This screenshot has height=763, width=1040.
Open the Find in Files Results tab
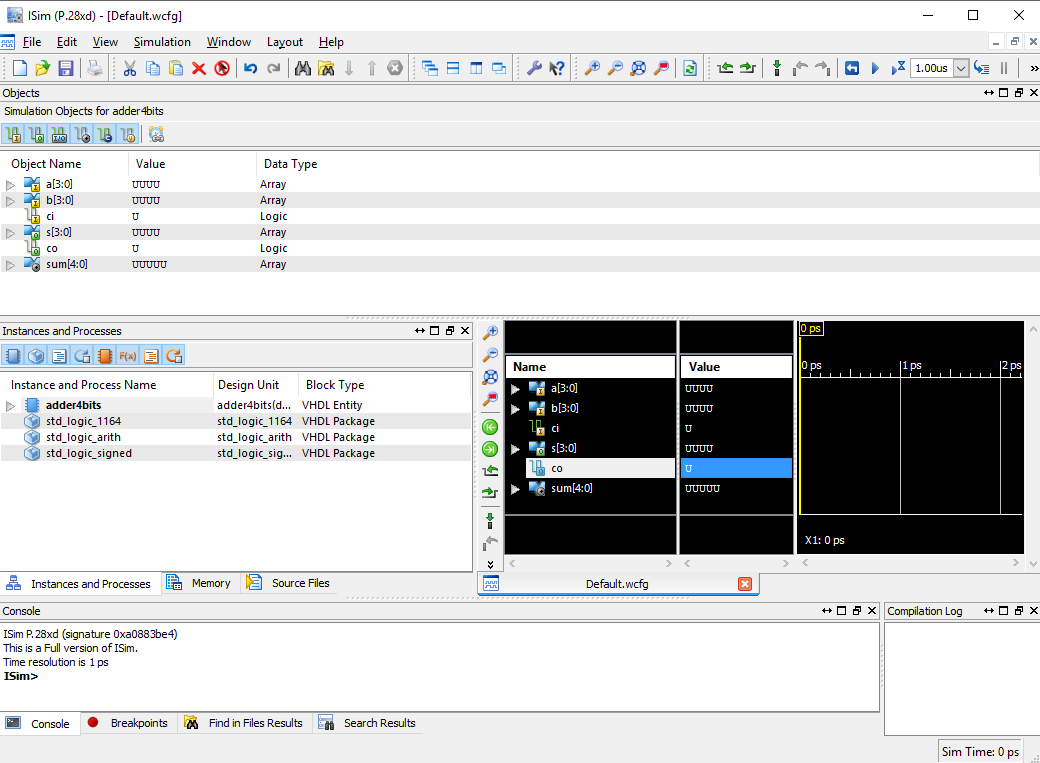tap(243, 723)
